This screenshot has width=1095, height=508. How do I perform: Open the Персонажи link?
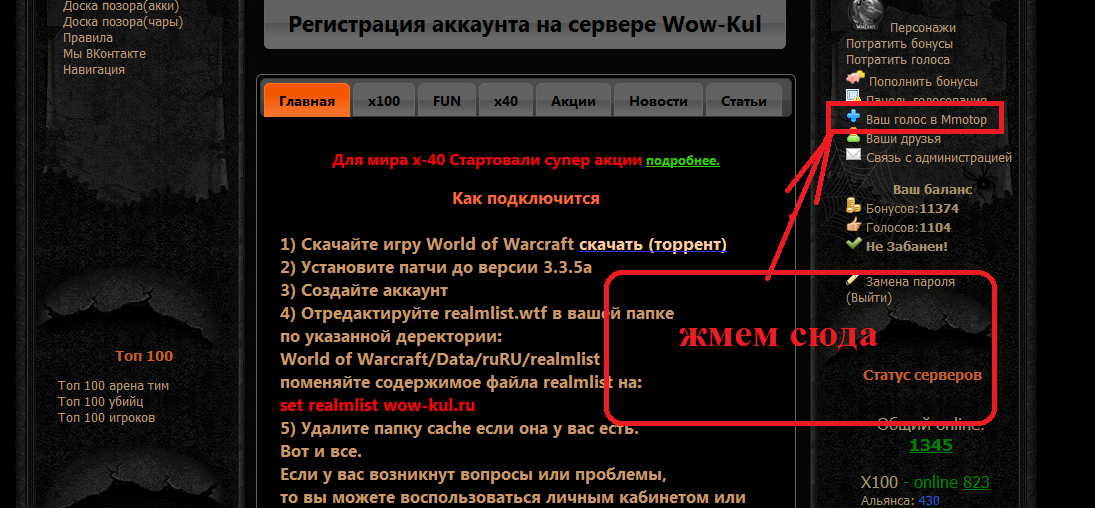click(x=923, y=28)
